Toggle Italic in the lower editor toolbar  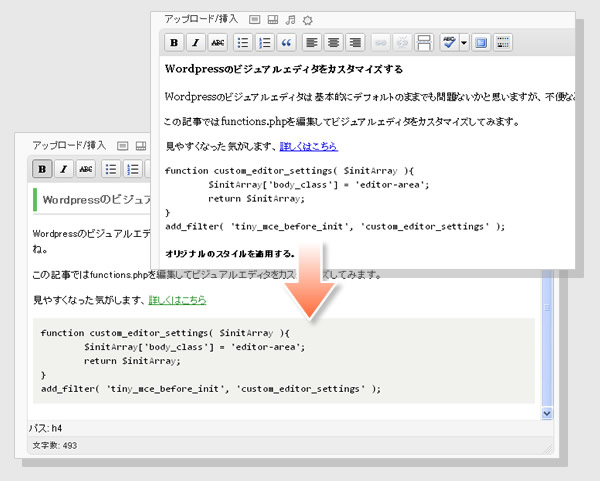(x=64, y=169)
